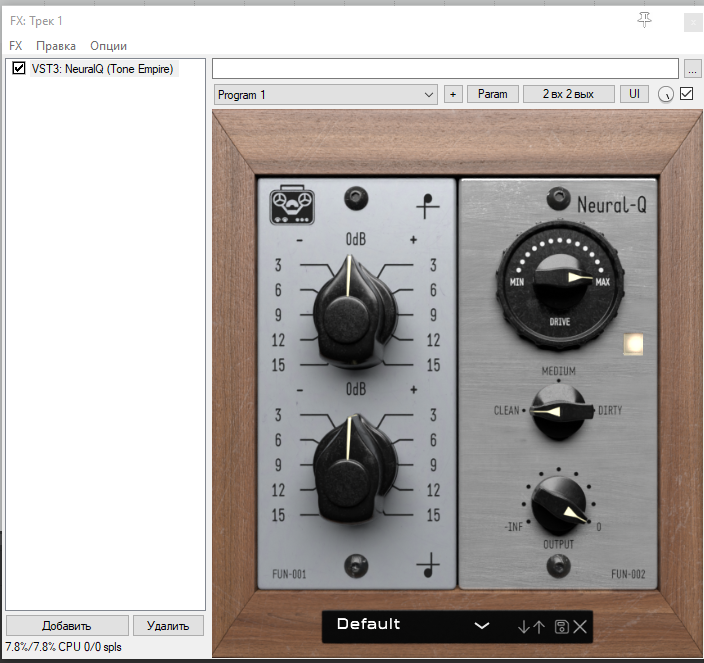Click the -INF label near output knob
704x663 pixels.
point(514,527)
